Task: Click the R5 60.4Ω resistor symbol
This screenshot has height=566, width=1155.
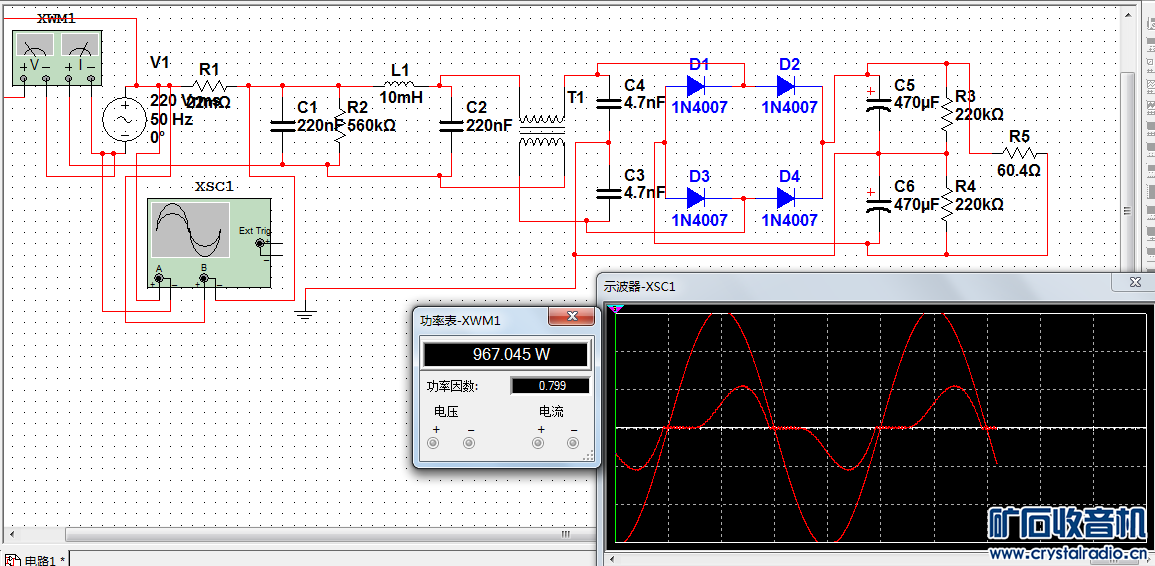Action: (x=1021, y=153)
